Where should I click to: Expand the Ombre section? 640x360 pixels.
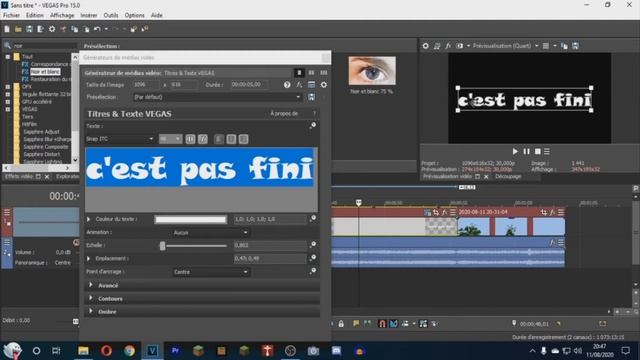coord(91,311)
